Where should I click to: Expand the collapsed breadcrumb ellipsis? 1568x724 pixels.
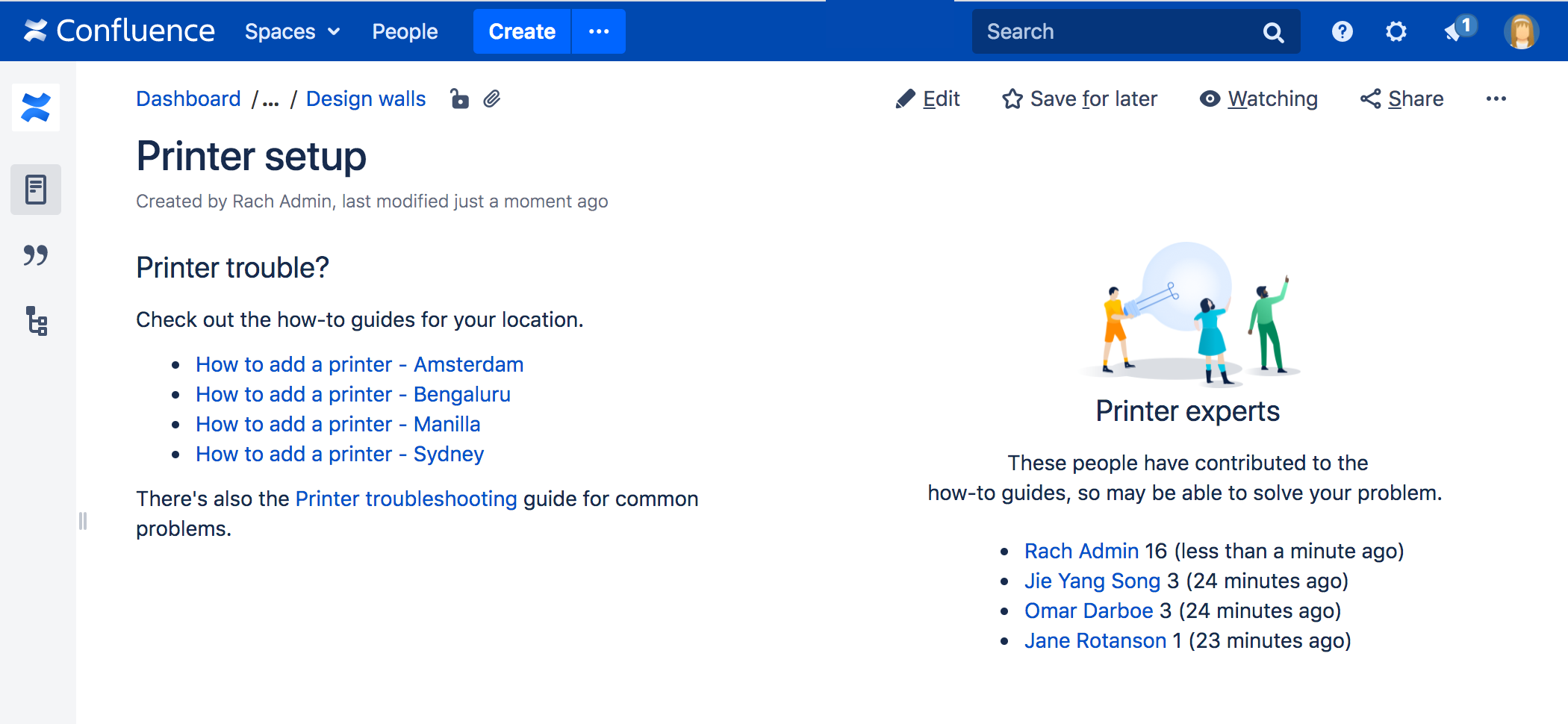(x=271, y=100)
